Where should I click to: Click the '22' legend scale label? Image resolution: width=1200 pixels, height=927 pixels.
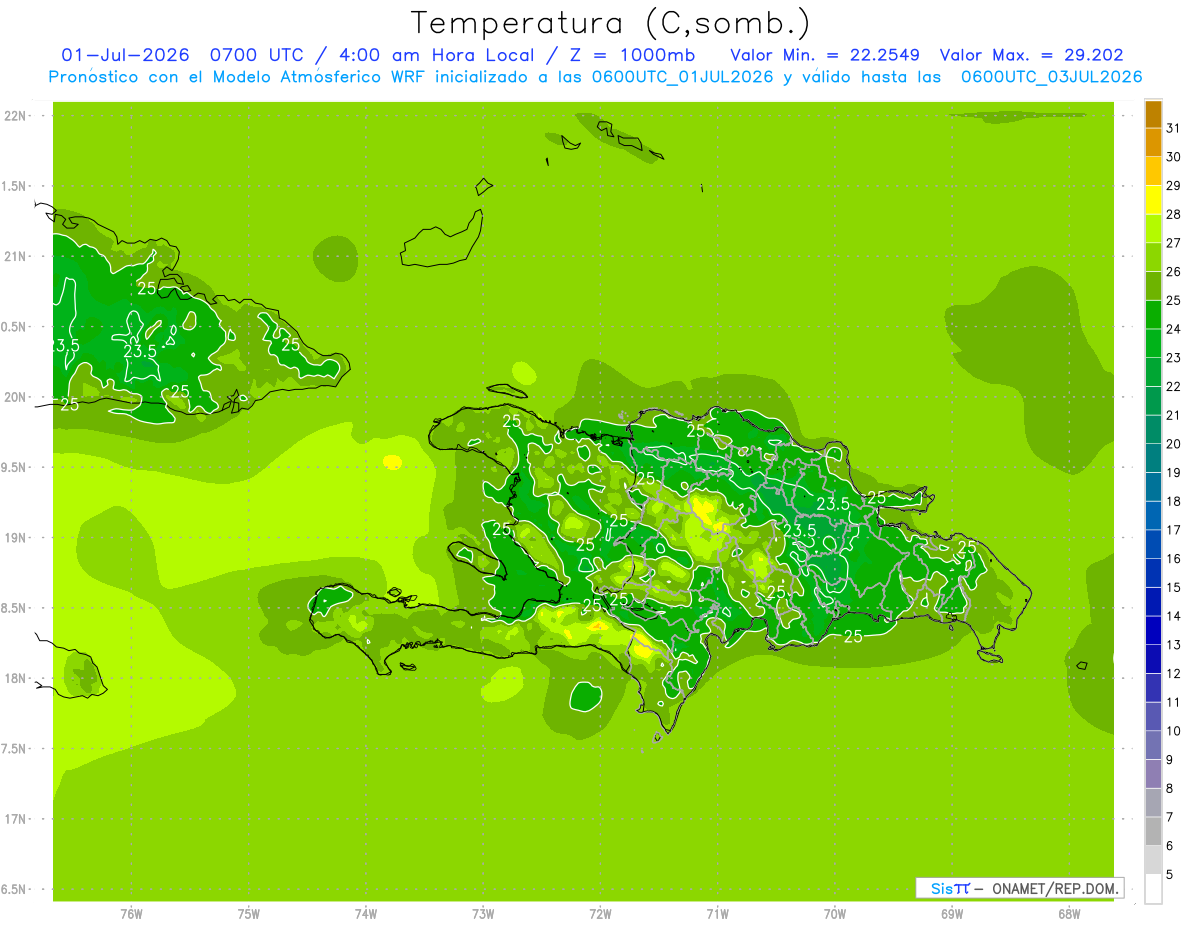coord(1174,387)
